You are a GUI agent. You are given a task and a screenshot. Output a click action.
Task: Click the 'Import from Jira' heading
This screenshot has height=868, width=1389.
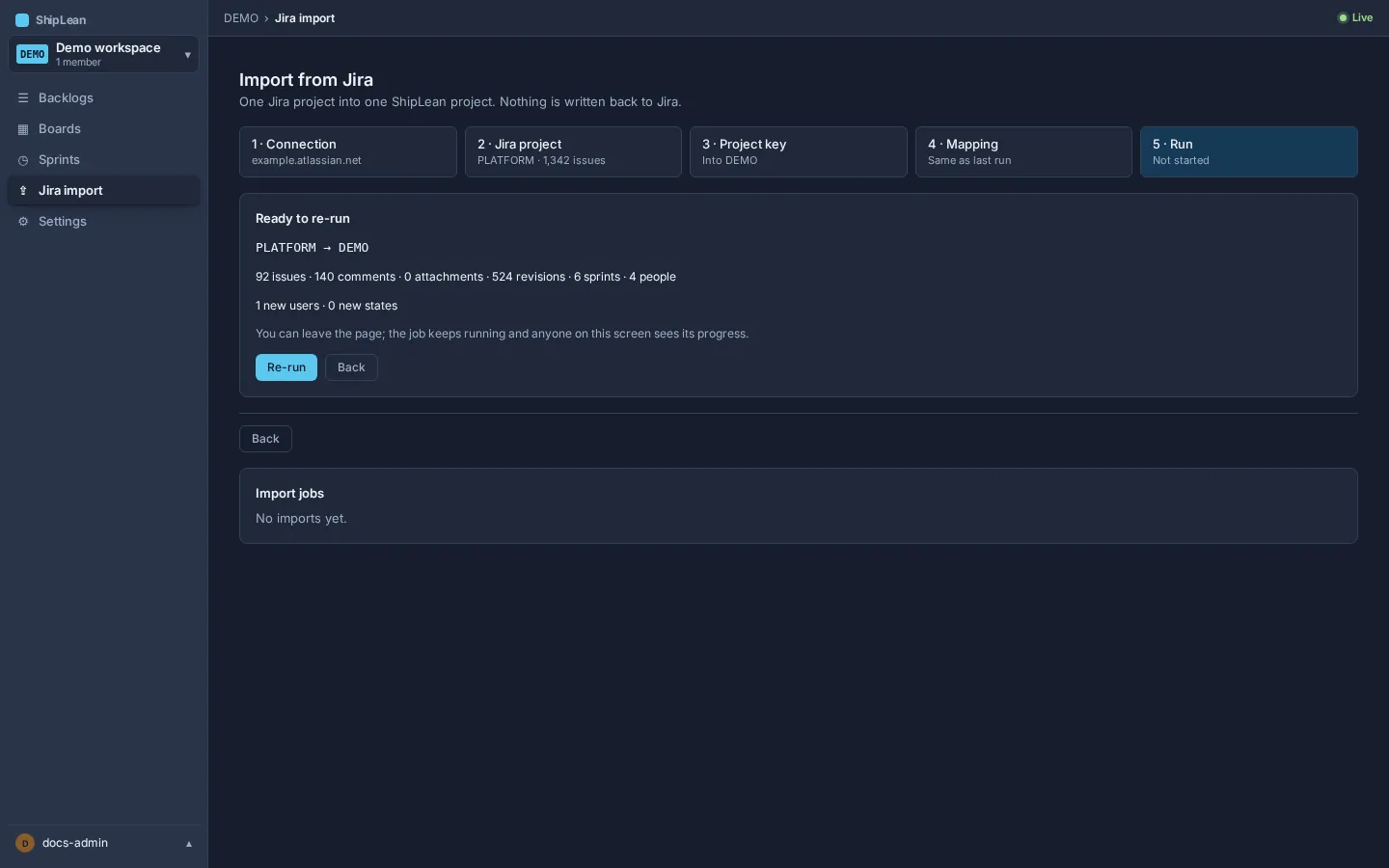(x=306, y=80)
